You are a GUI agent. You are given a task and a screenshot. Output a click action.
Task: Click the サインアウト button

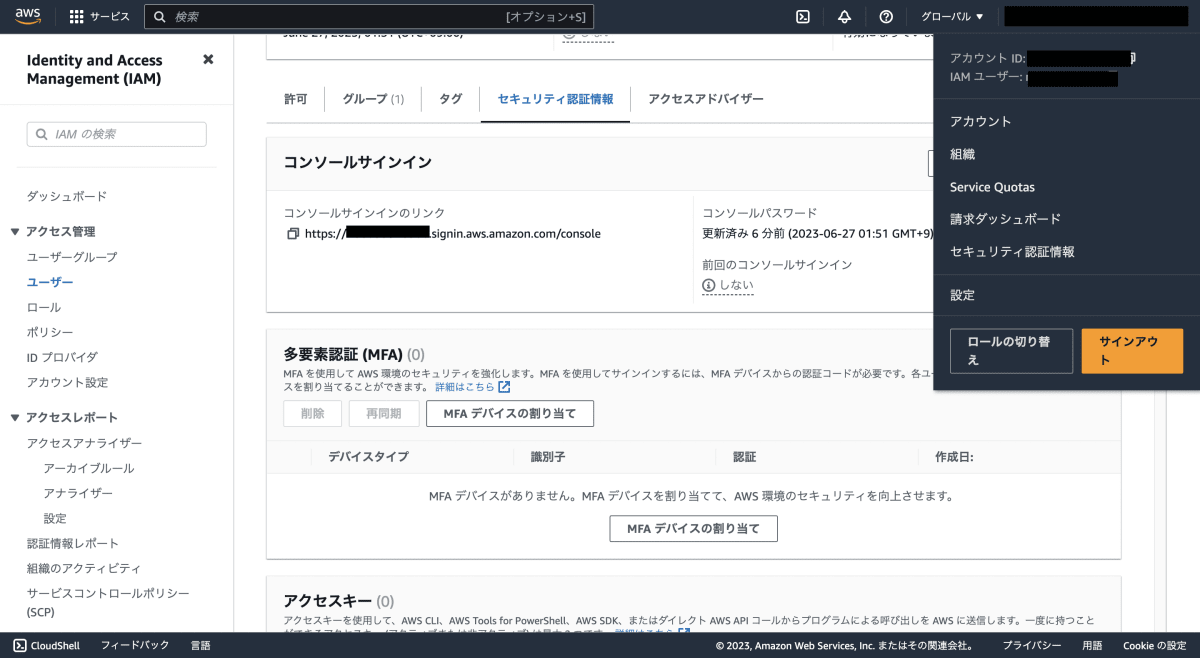click(1132, 351)
